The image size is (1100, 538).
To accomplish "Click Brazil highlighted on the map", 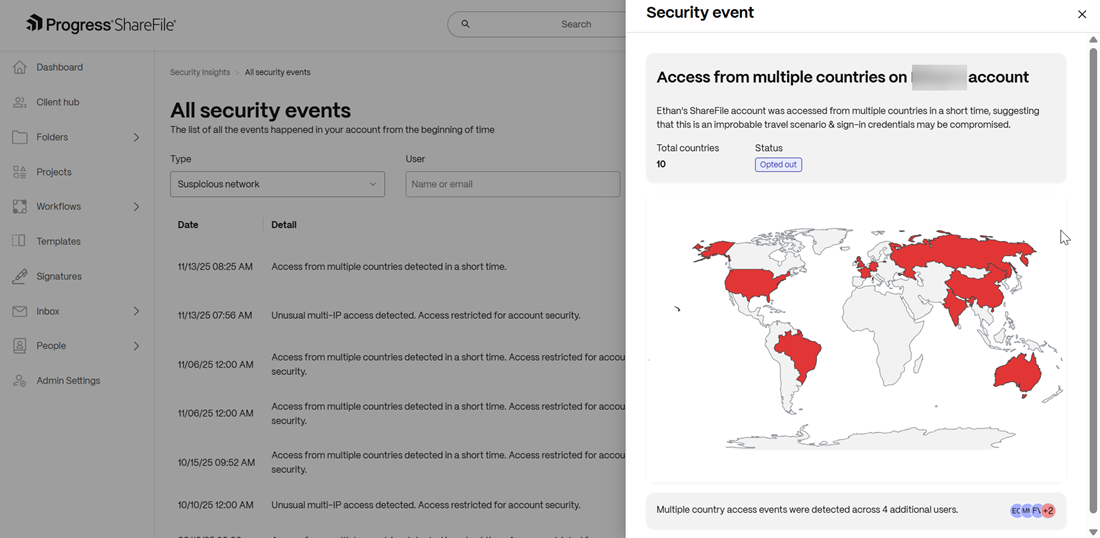I will [800, 354].
